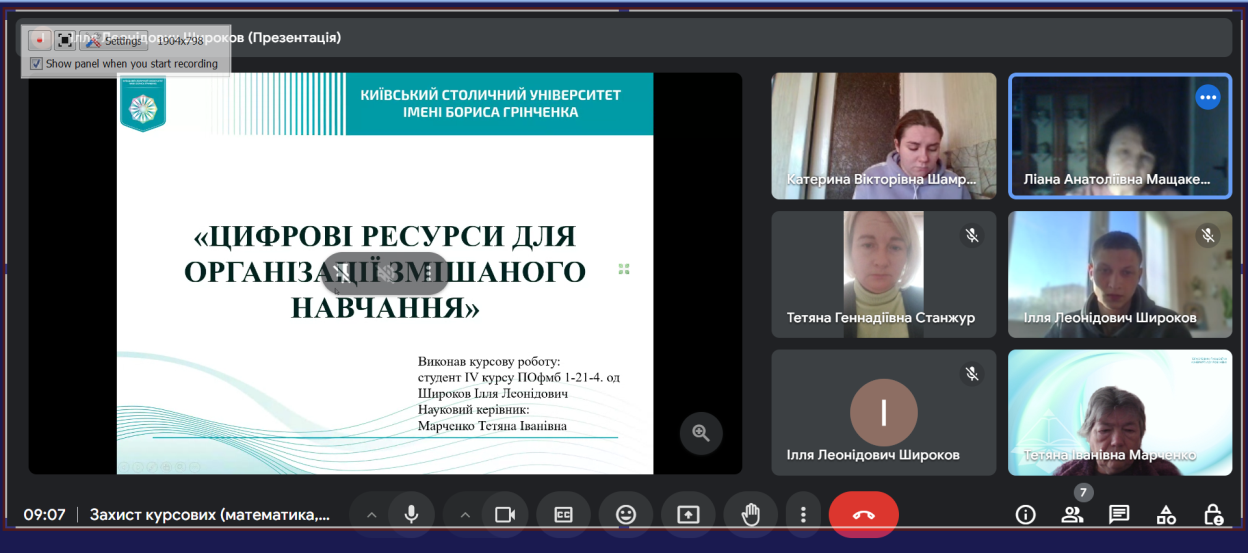
Task: Select the avatar tile with letter I
Action: pos(884,412)
